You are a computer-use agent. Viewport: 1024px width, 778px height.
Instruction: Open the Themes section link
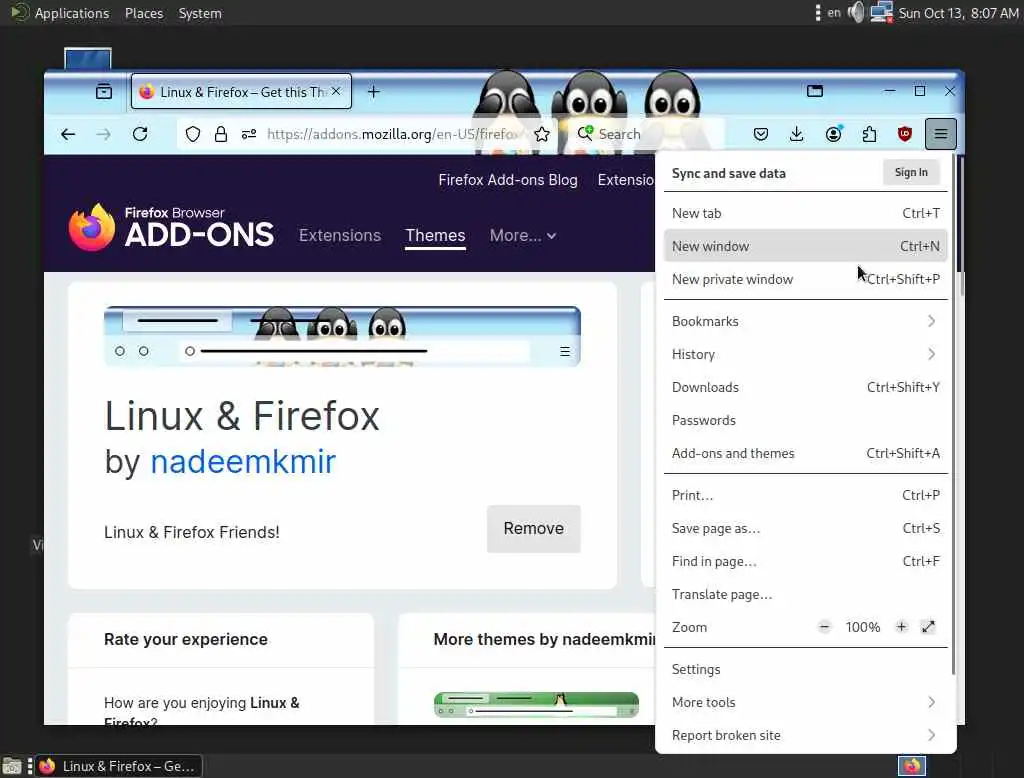tap(435, 235)
